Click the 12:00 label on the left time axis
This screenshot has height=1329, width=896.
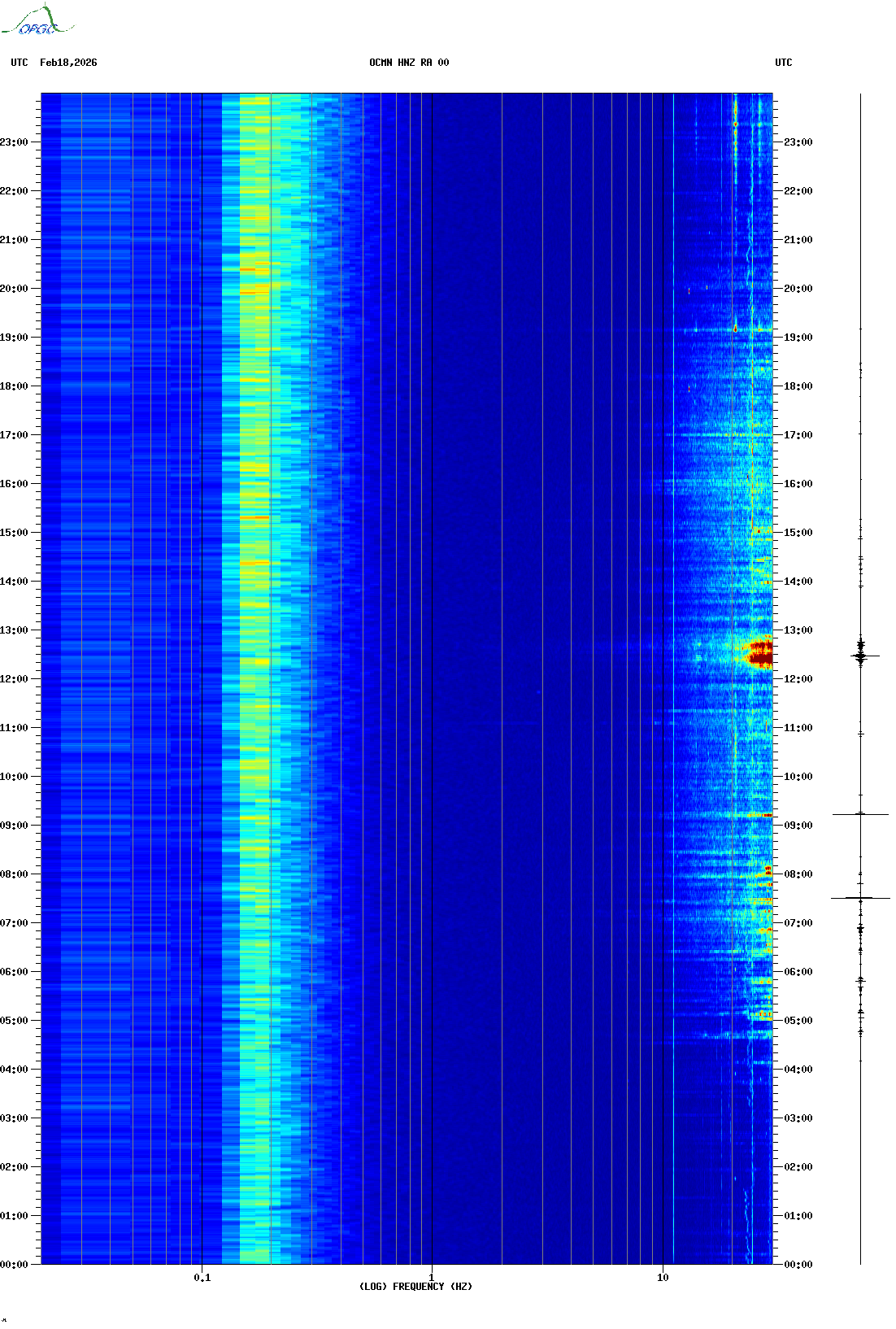pos(14,679)
